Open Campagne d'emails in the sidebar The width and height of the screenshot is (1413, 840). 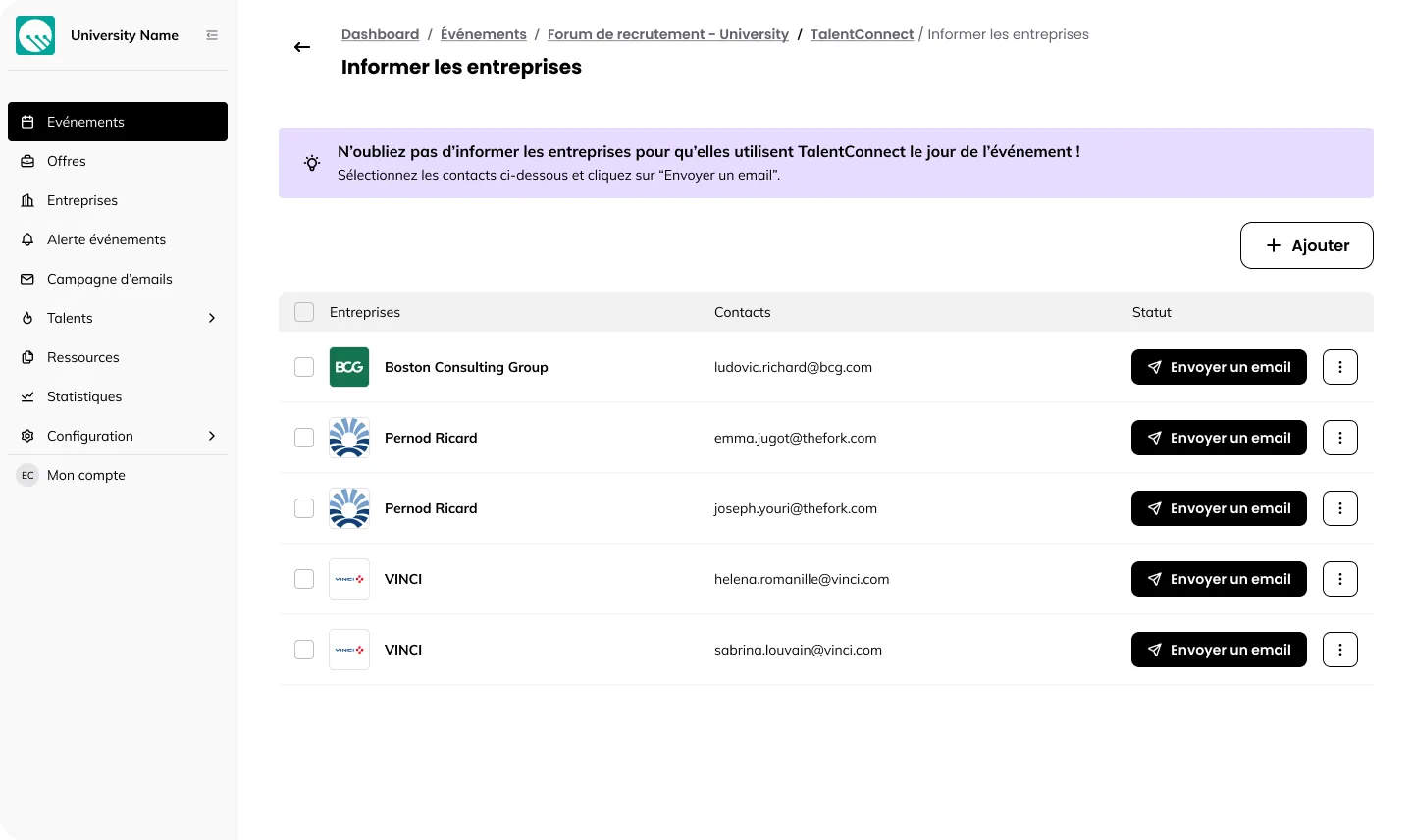click(118, 279)
